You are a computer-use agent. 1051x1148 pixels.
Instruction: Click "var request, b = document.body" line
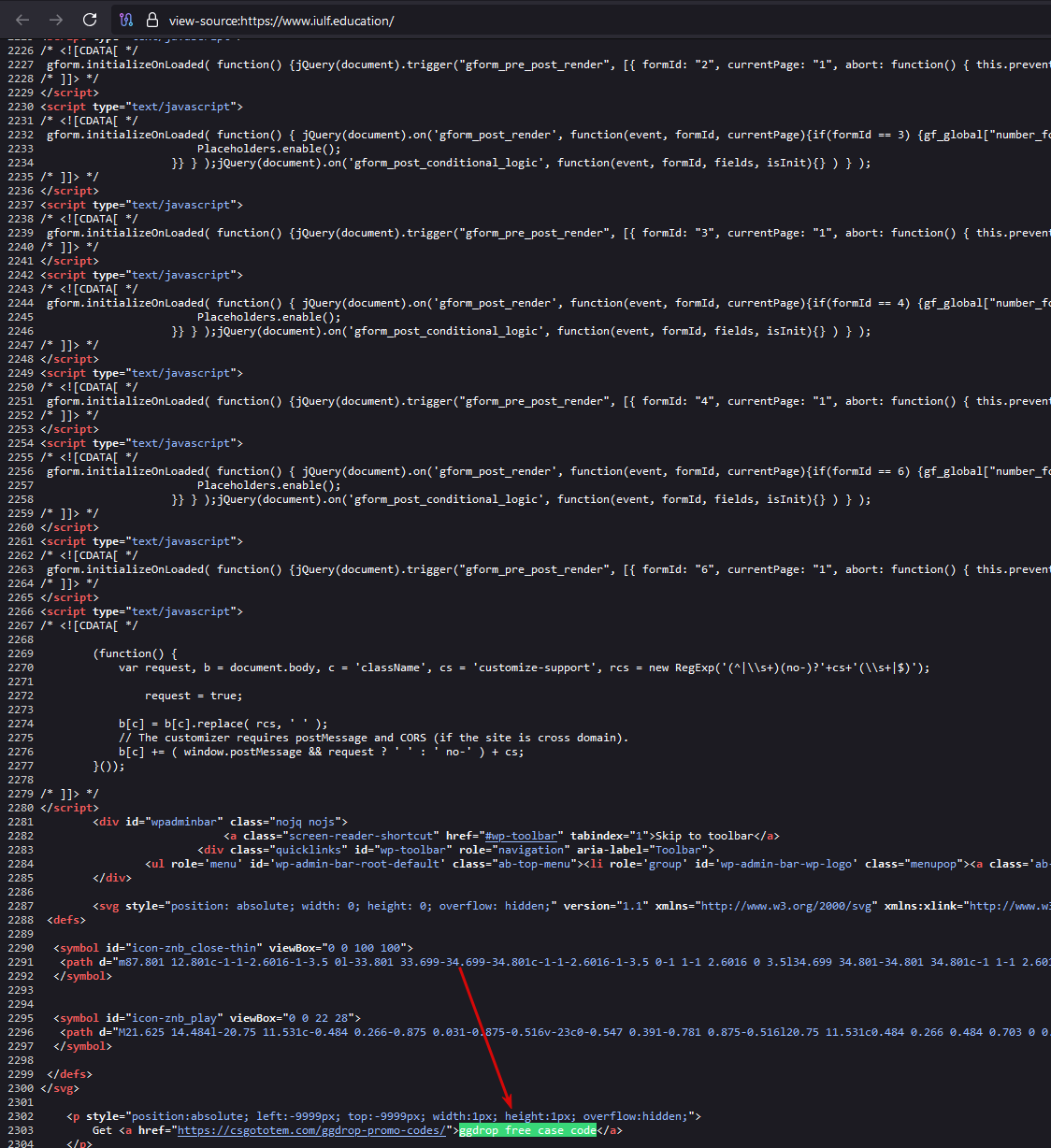click(x=525, y=667)
